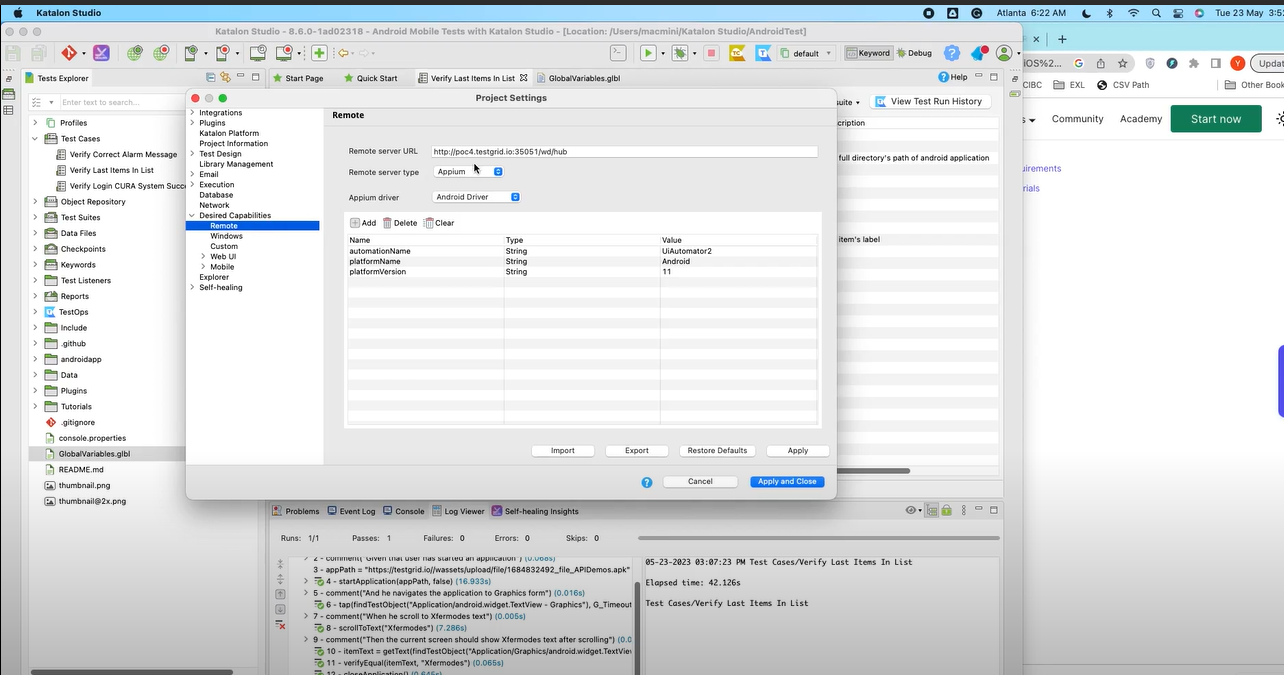1284x675 pixels.
Task: Click the Spy Web globe icon
Action: pos(134,53)
